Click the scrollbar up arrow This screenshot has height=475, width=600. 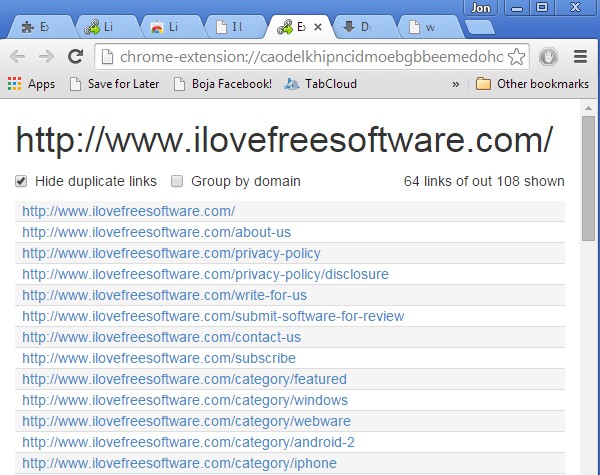(x=589, y=108)
